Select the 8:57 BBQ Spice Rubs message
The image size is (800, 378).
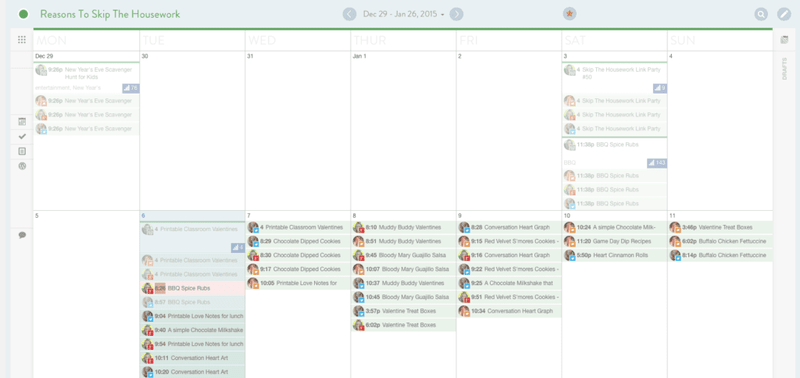(192, 302)
